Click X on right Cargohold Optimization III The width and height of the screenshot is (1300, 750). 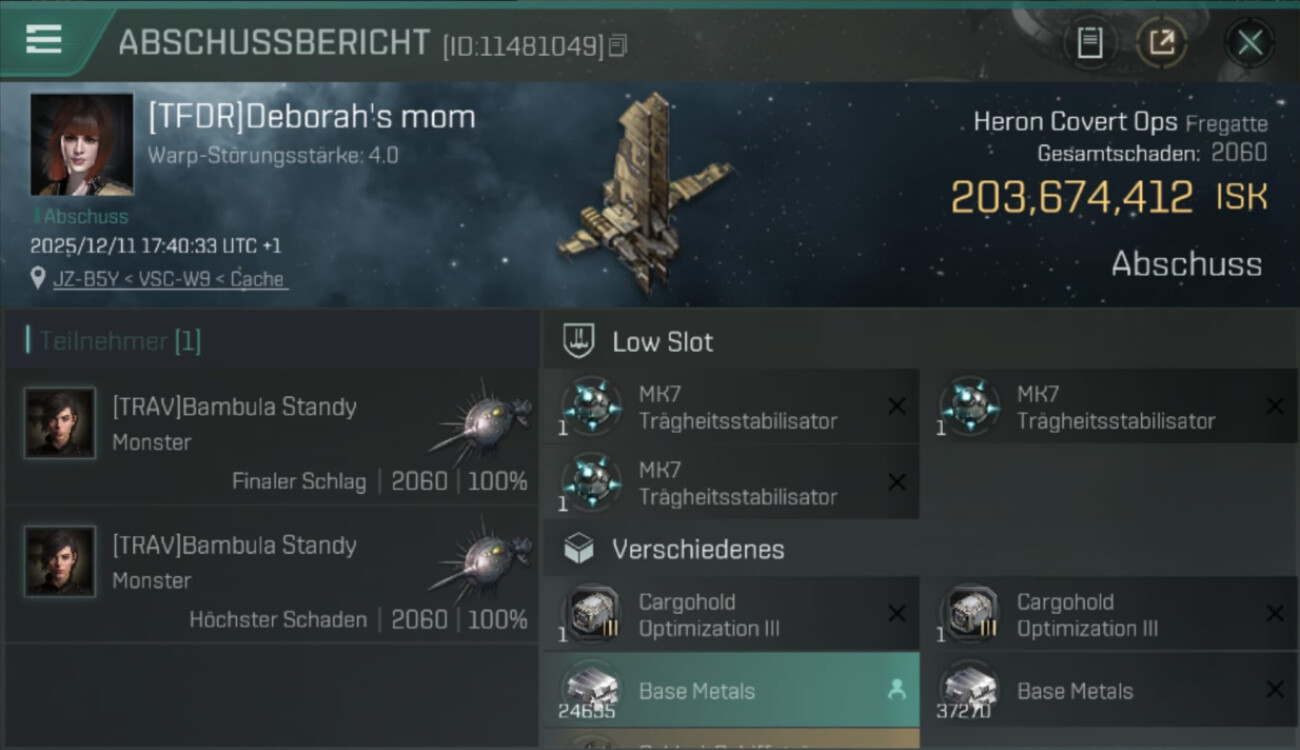click(1274, 614)
